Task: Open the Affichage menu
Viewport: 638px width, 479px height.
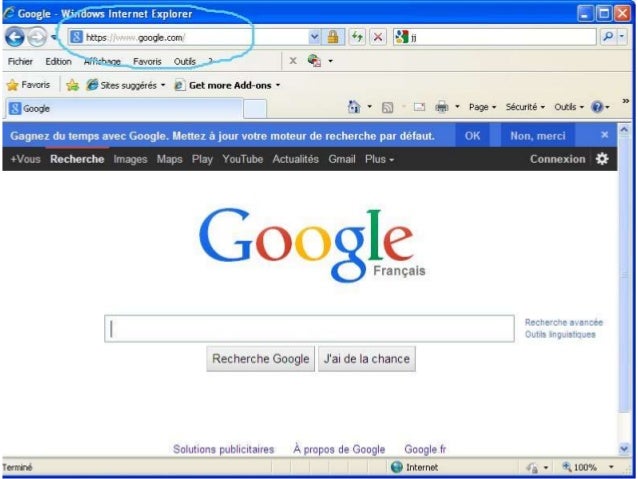Action: [x=102, y=61]
